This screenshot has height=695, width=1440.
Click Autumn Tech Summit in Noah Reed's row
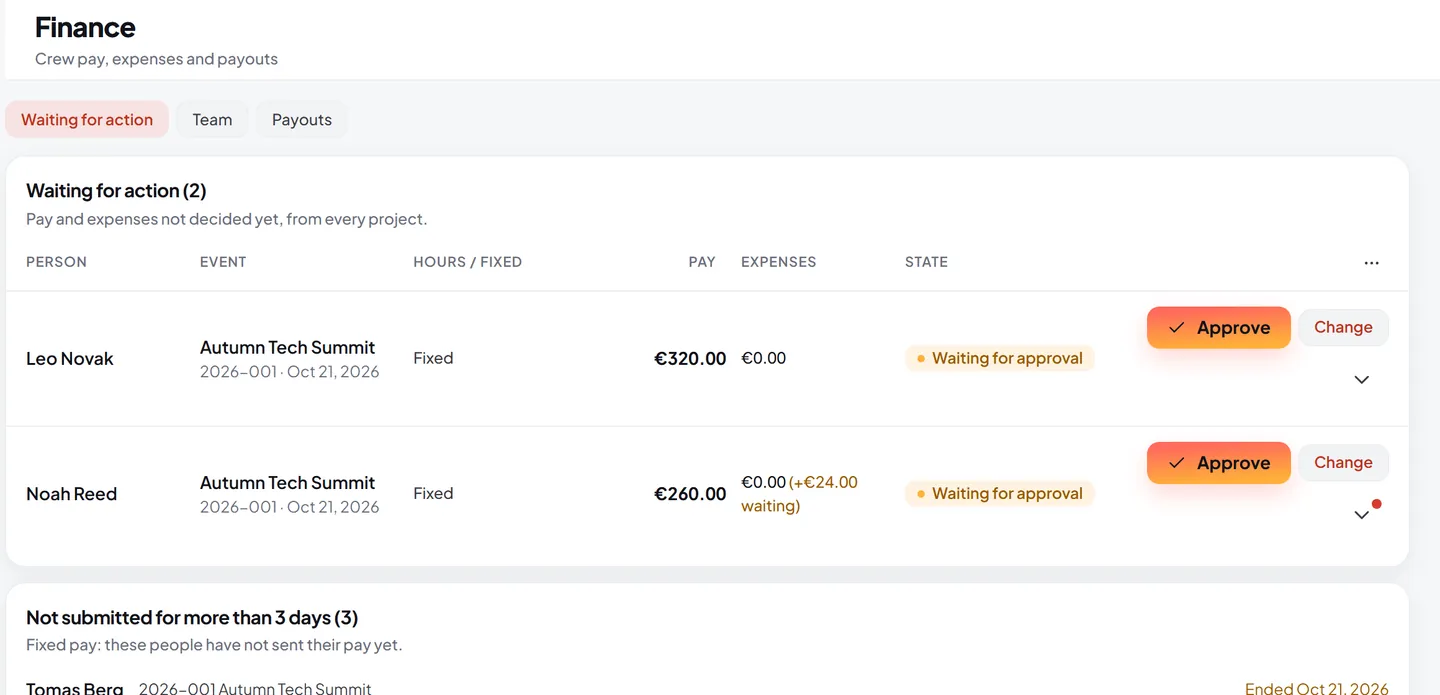point(288,483)
